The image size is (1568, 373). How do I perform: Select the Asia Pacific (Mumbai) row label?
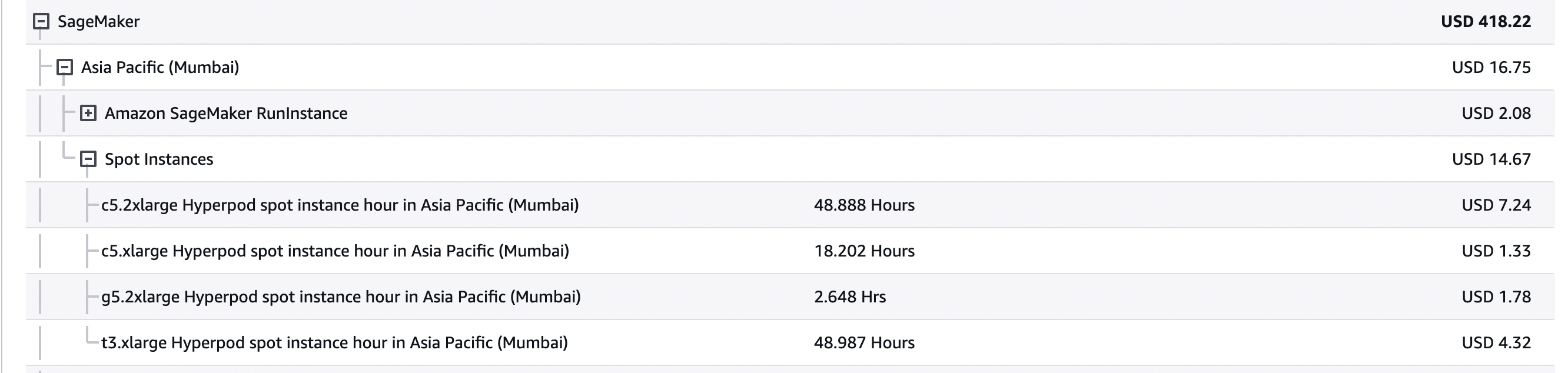pos(160,68)
